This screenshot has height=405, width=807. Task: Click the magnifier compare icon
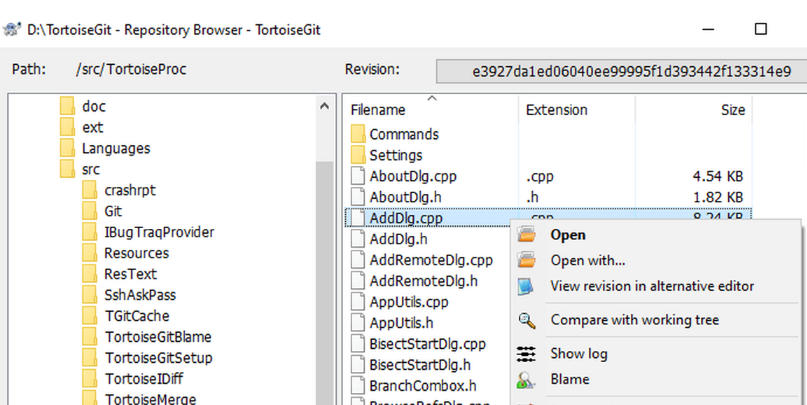click(x=527, y=321)
